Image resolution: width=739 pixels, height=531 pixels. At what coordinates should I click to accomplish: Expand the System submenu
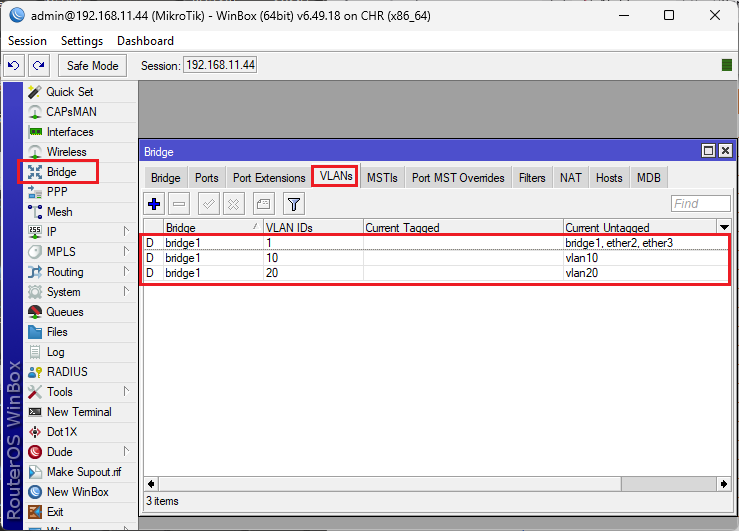63,292
